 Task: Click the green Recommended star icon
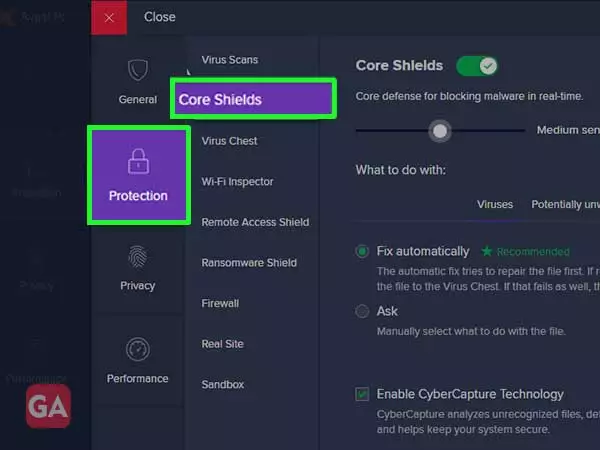point(487,251)
